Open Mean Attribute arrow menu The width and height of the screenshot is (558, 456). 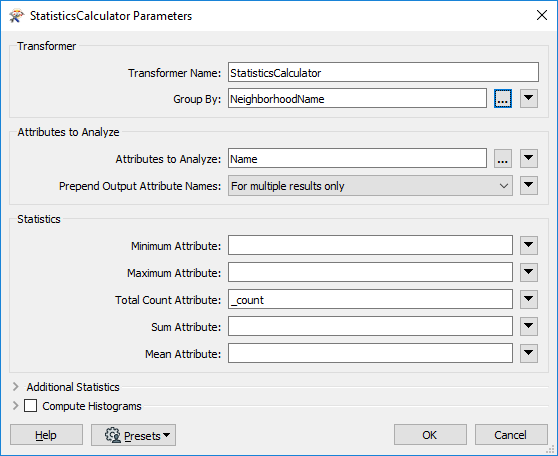528,353
